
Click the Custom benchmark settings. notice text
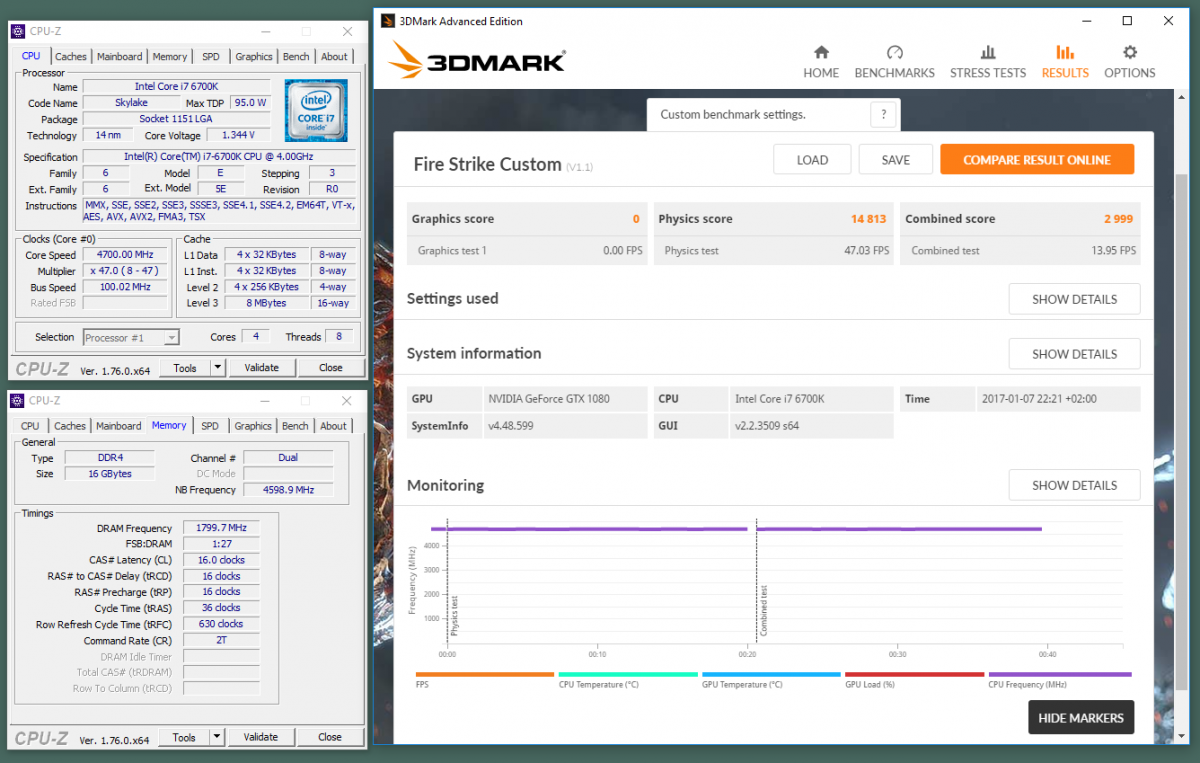(x=733, y=115)
